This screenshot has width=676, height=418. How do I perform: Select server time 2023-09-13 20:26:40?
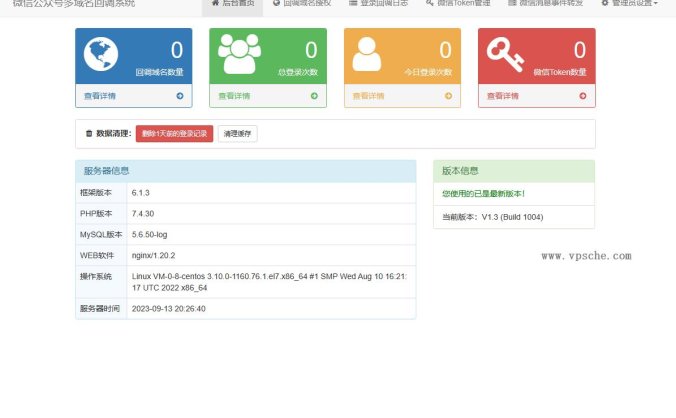click(169, 309)
